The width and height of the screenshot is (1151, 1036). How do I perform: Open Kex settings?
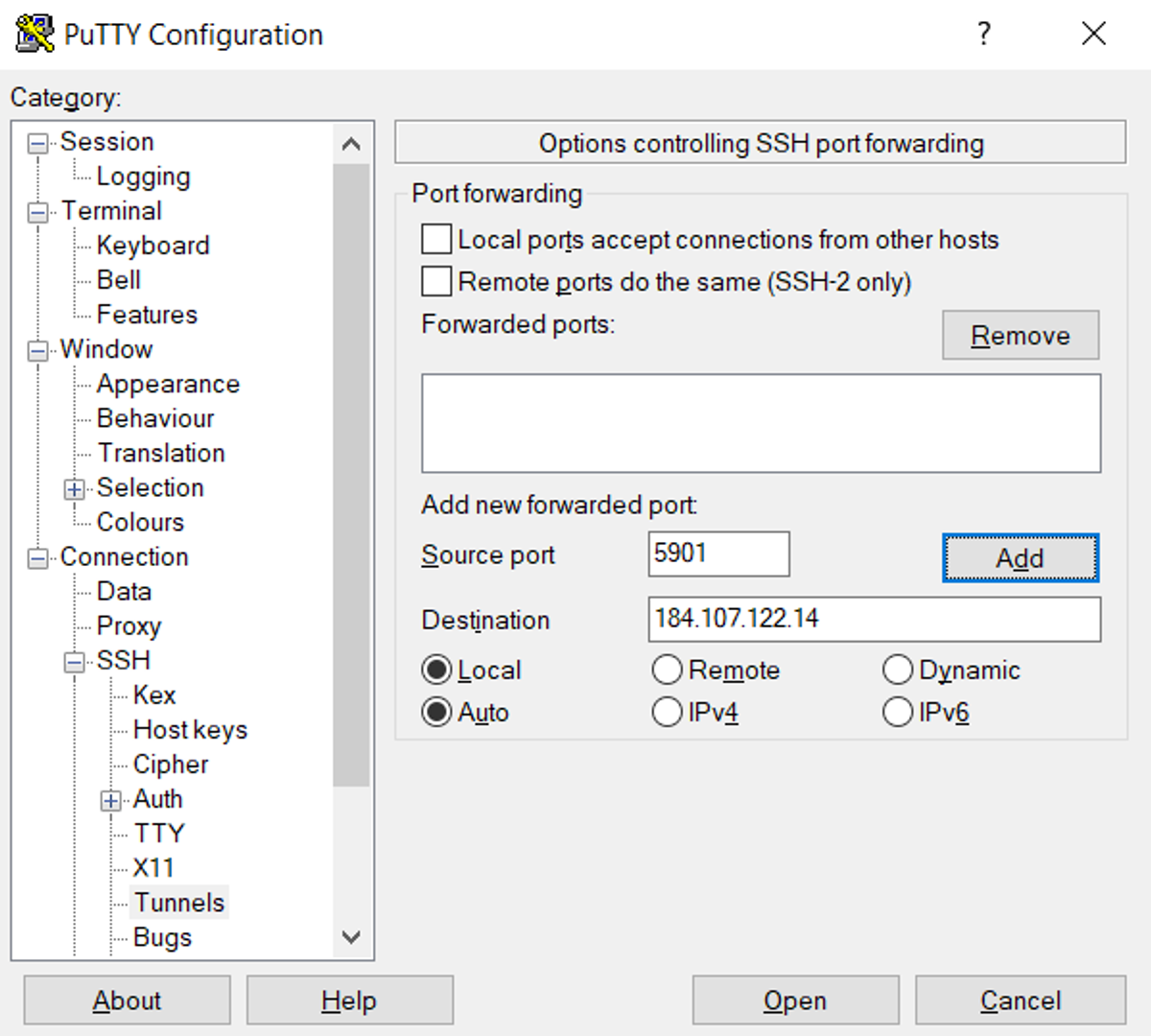click(153, 695)
